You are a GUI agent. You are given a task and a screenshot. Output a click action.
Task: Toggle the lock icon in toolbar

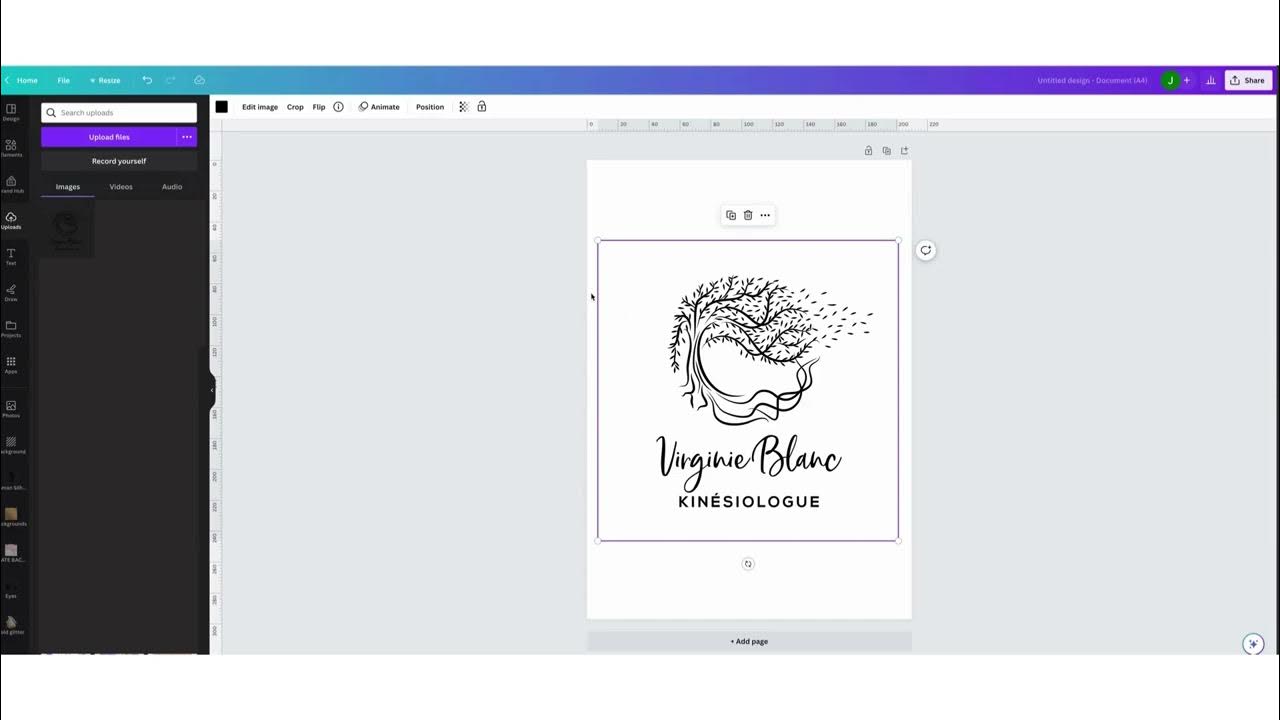coord(481,107)
